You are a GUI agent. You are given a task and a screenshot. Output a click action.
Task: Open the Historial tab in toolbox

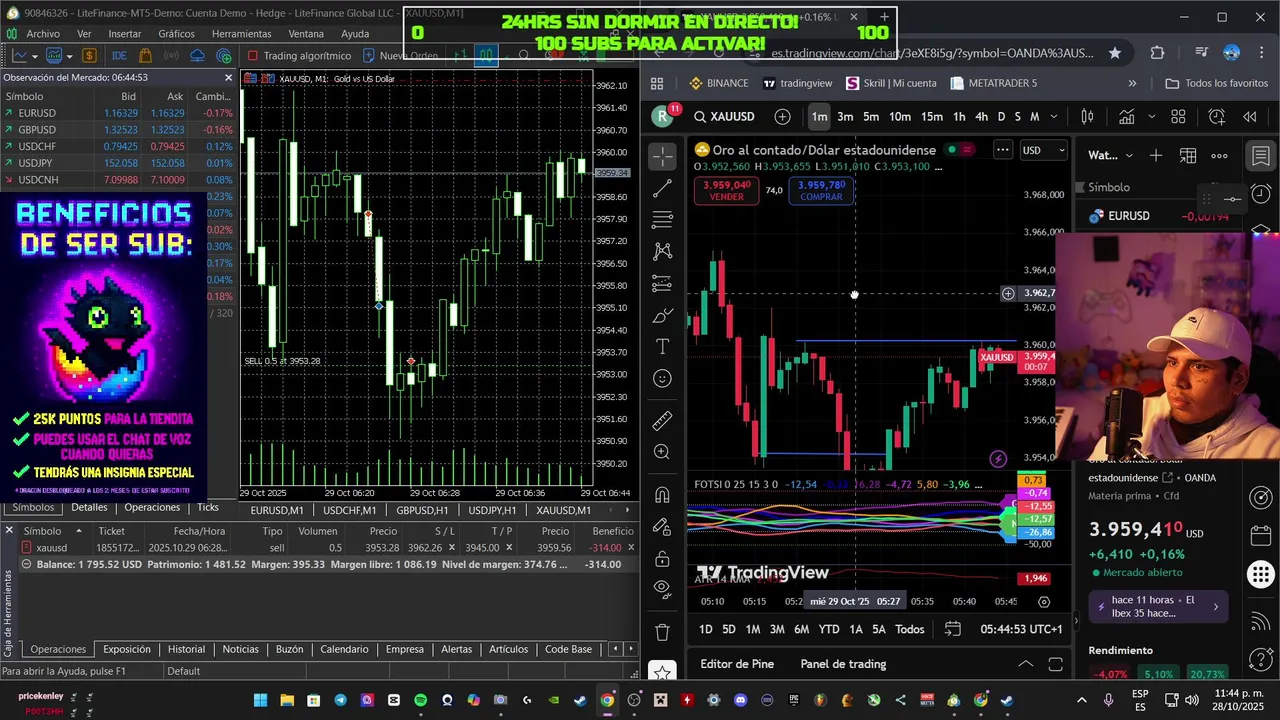click(x=186, y=649)
